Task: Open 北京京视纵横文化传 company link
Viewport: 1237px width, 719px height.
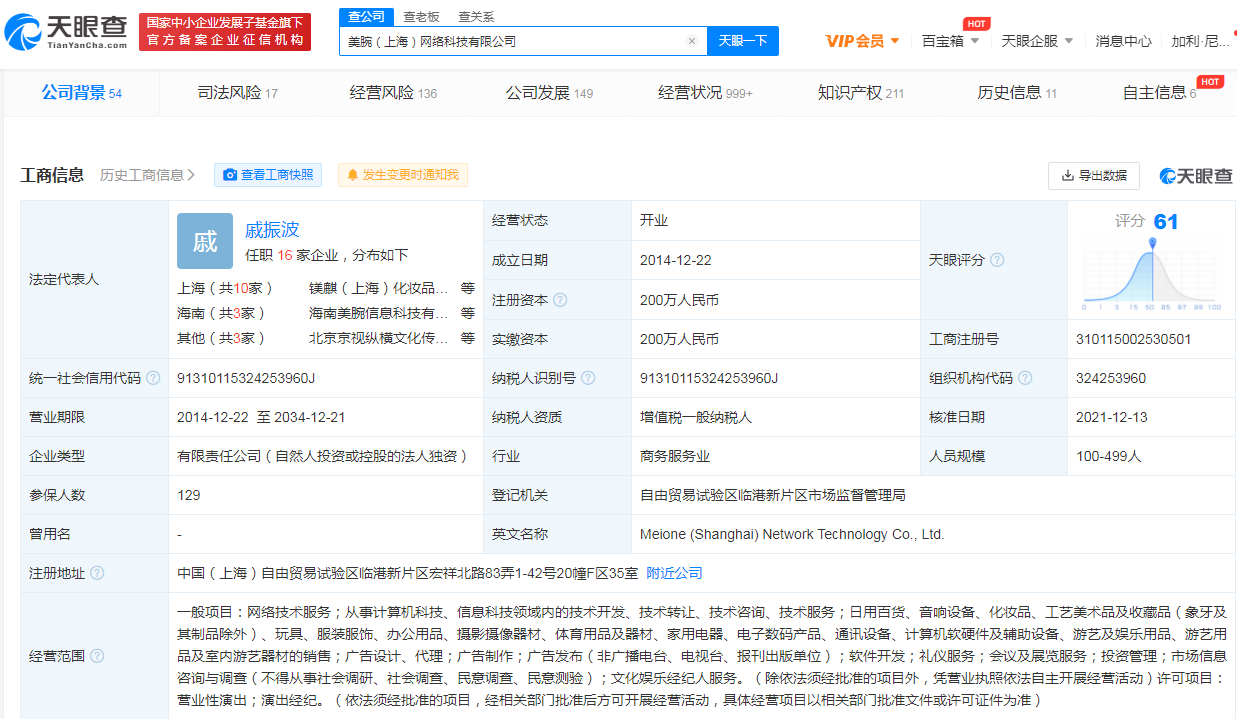Action: (x=379, y=338)
